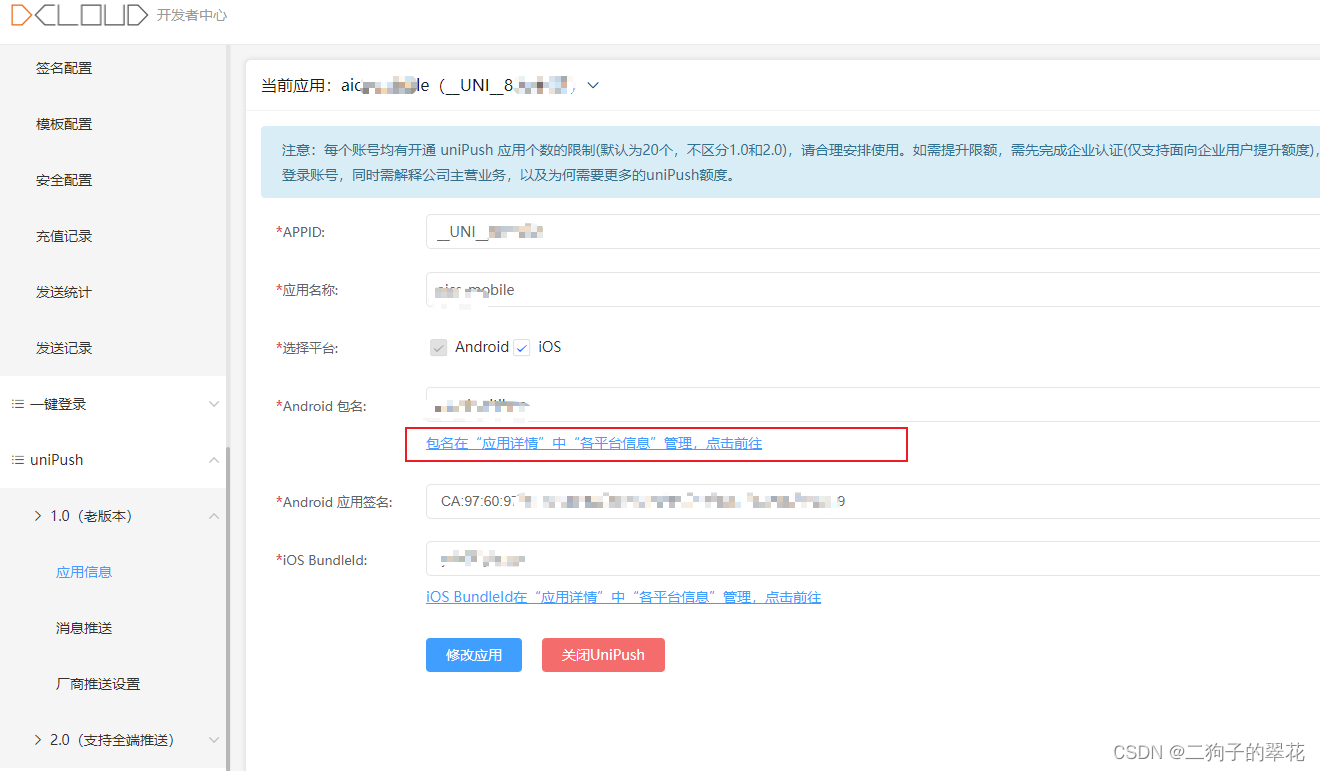Screen dimensions: 1320x771
Task: Click the 2.0（支持全端推送） label
Action: (112, 740)
